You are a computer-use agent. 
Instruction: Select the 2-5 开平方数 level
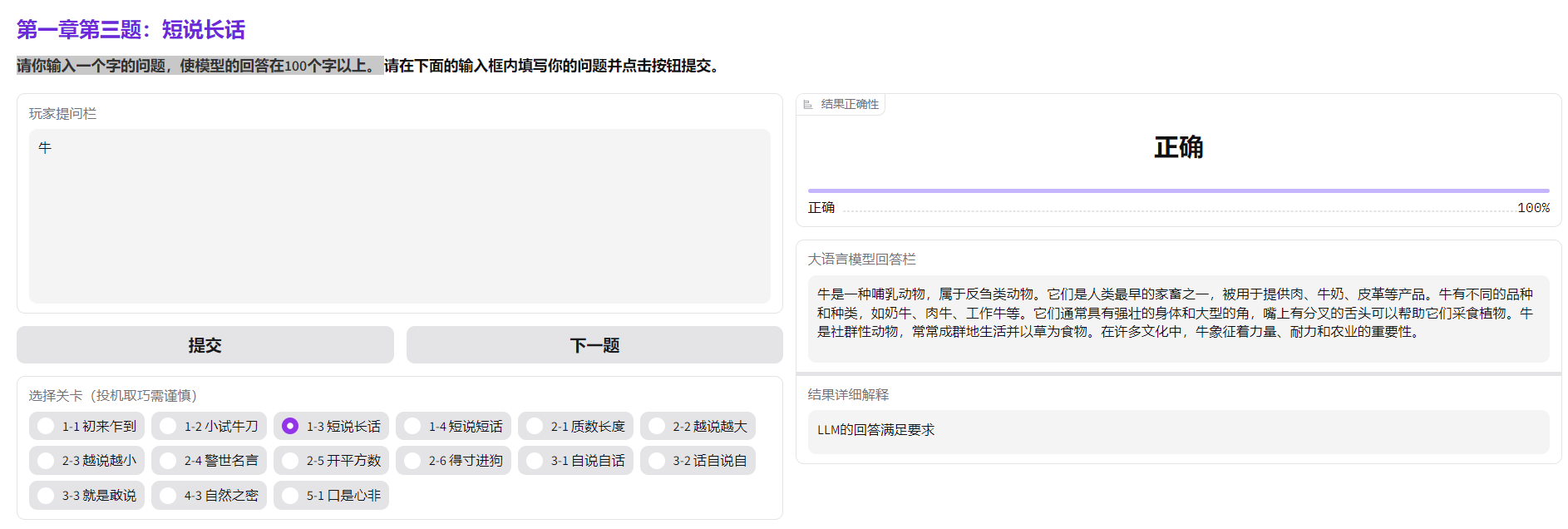pos(332,461)
